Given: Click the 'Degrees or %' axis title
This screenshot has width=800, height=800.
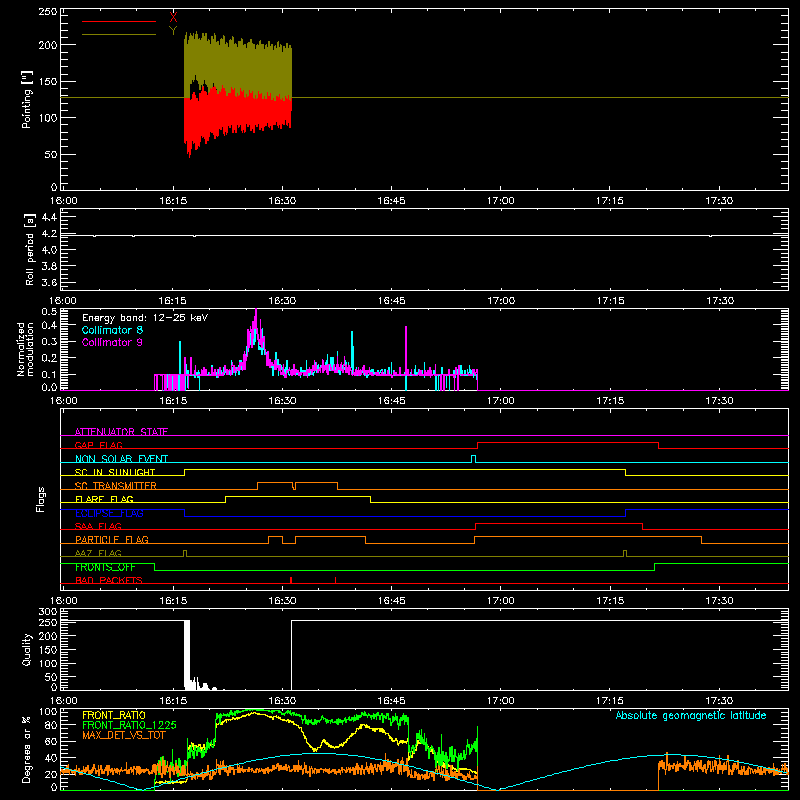Looking at the screenshot, I should 27,749.
